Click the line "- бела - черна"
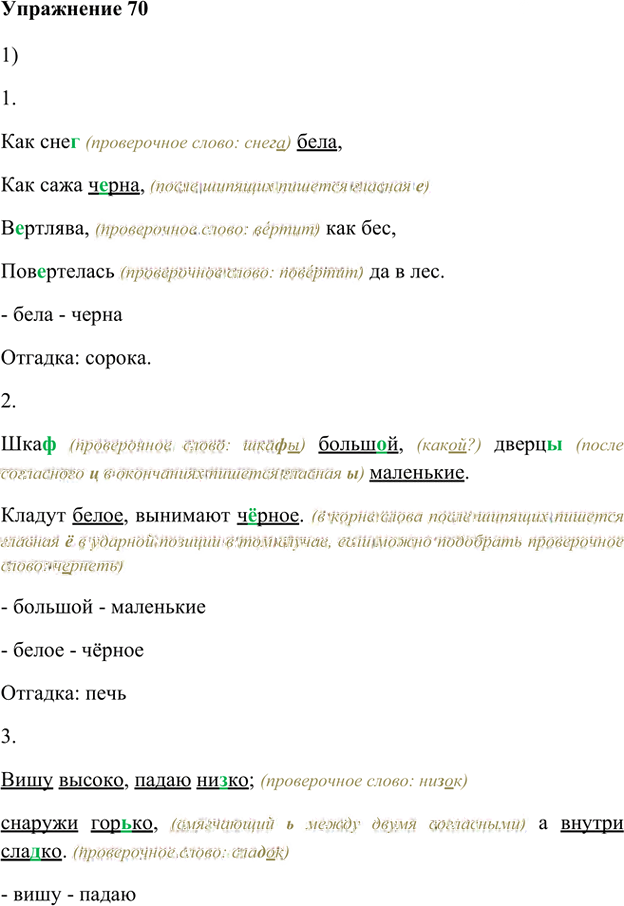This screenshot has width=624, height=906. [61, 315]
